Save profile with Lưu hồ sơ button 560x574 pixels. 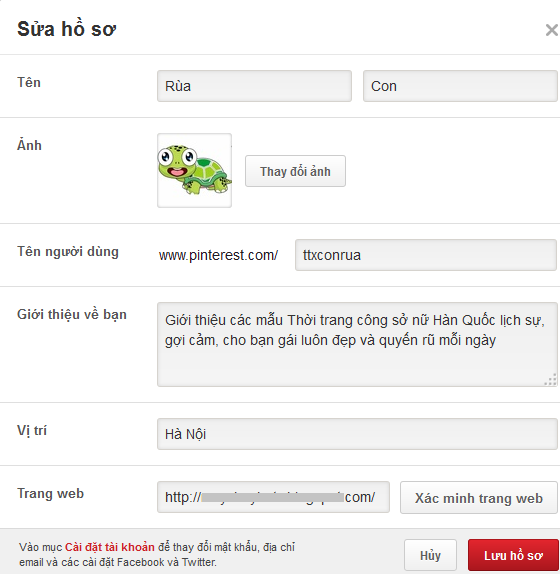tap(513, 555)
